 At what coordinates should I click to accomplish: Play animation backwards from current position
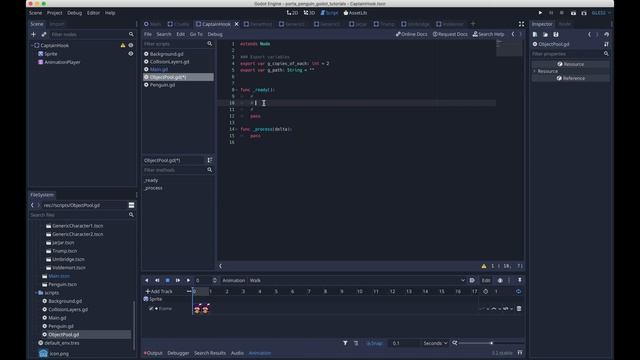[147, 280]
